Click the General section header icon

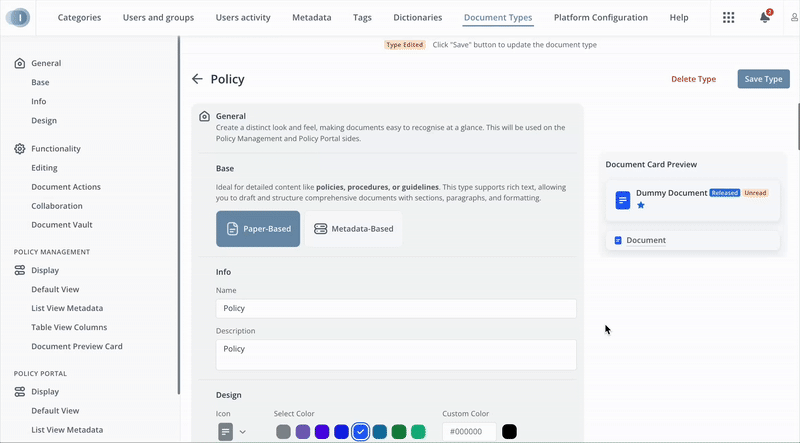pos(204,116)
